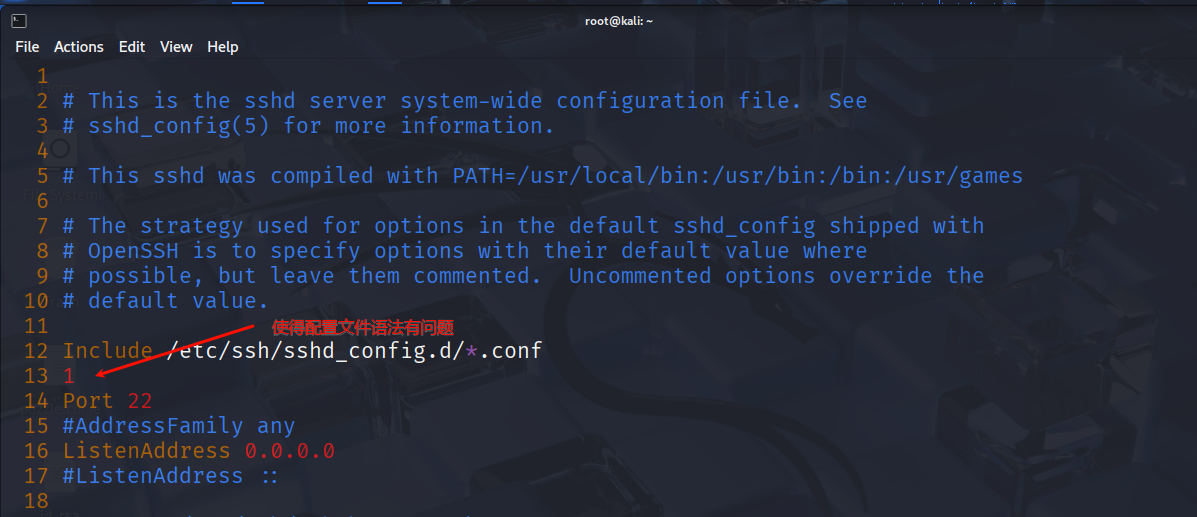Place cursor on the Include keyword
The image size is (1197, 517).
pyautogui.click(x=107, y=351)
